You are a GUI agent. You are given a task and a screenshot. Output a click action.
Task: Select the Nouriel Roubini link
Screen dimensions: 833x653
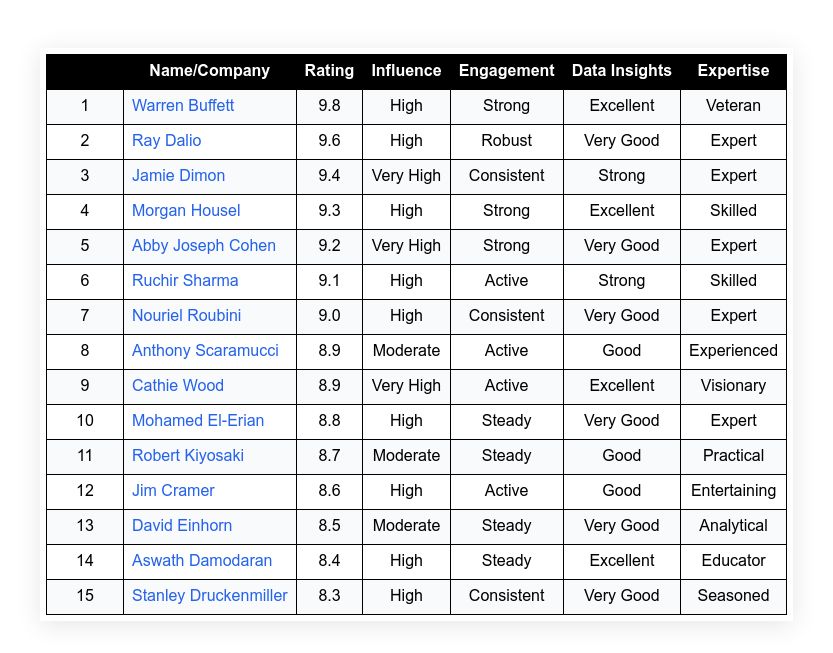[186, 315]
